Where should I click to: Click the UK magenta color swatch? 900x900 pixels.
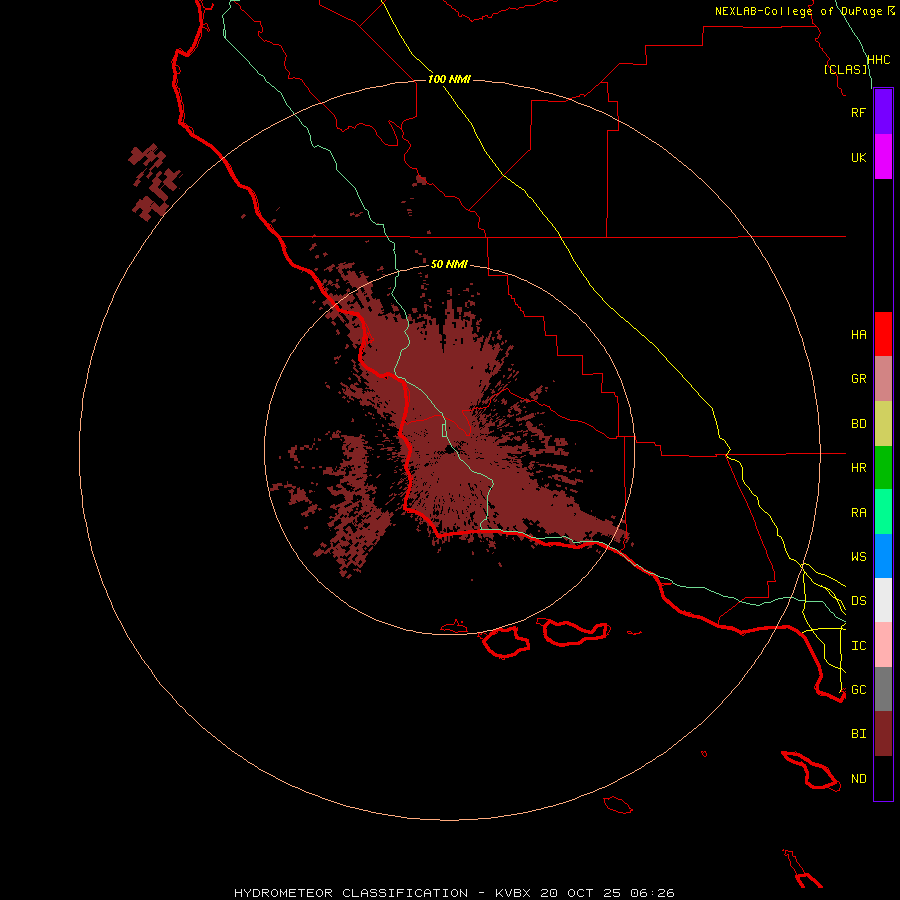[883, 157]
